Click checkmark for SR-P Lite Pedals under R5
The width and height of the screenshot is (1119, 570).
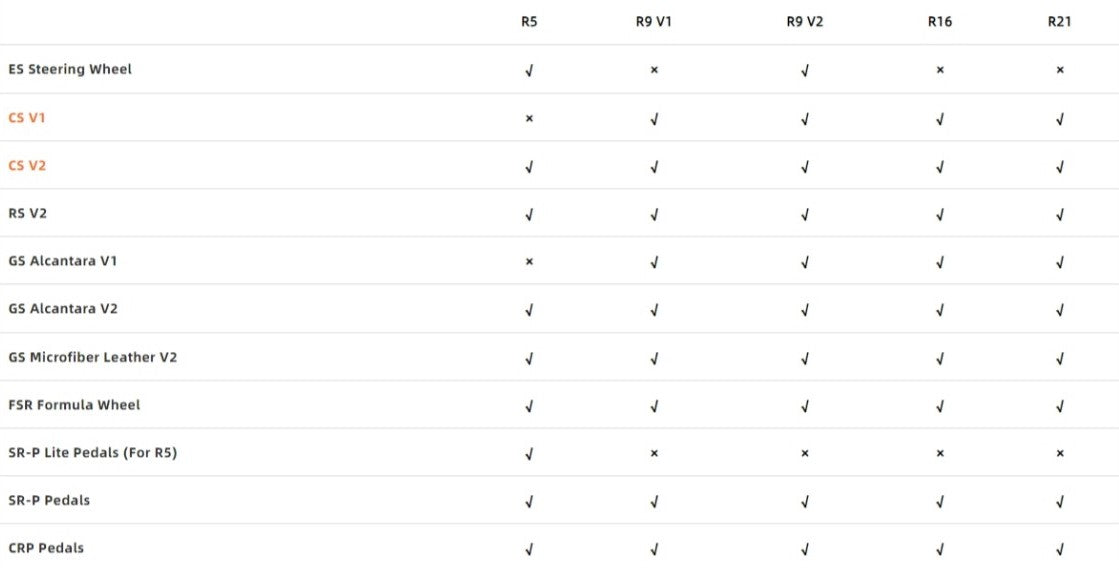(529, 454)
